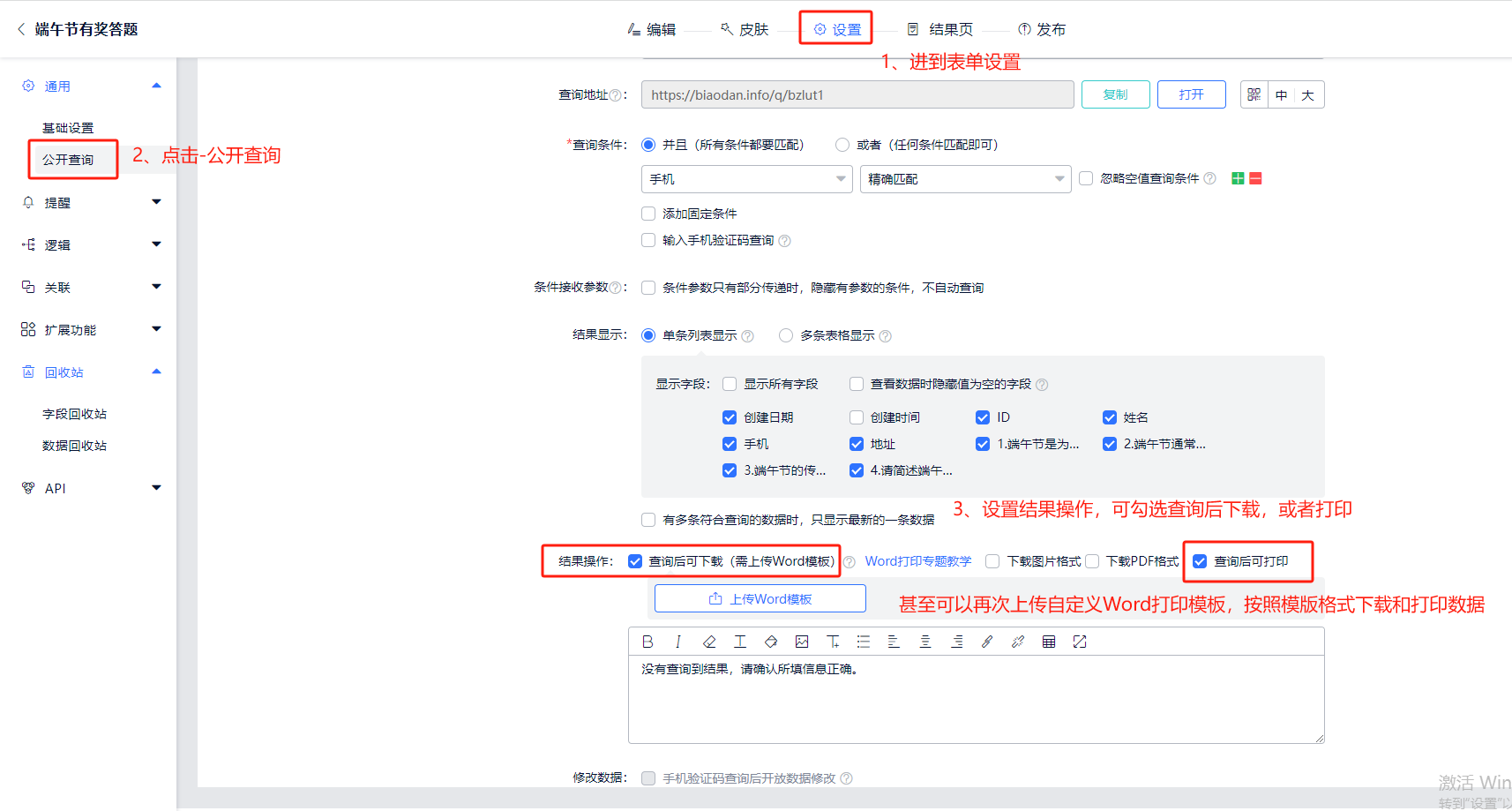Screen dimensions: 1512x811
Task: Click the fullscreen icon in the editor toolbar
Action: tap(1080, 642)
